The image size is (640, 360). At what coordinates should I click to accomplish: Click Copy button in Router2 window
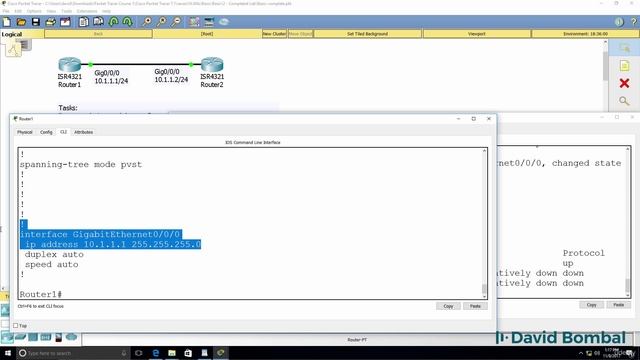pyautogui.click(x=591, y=305)
